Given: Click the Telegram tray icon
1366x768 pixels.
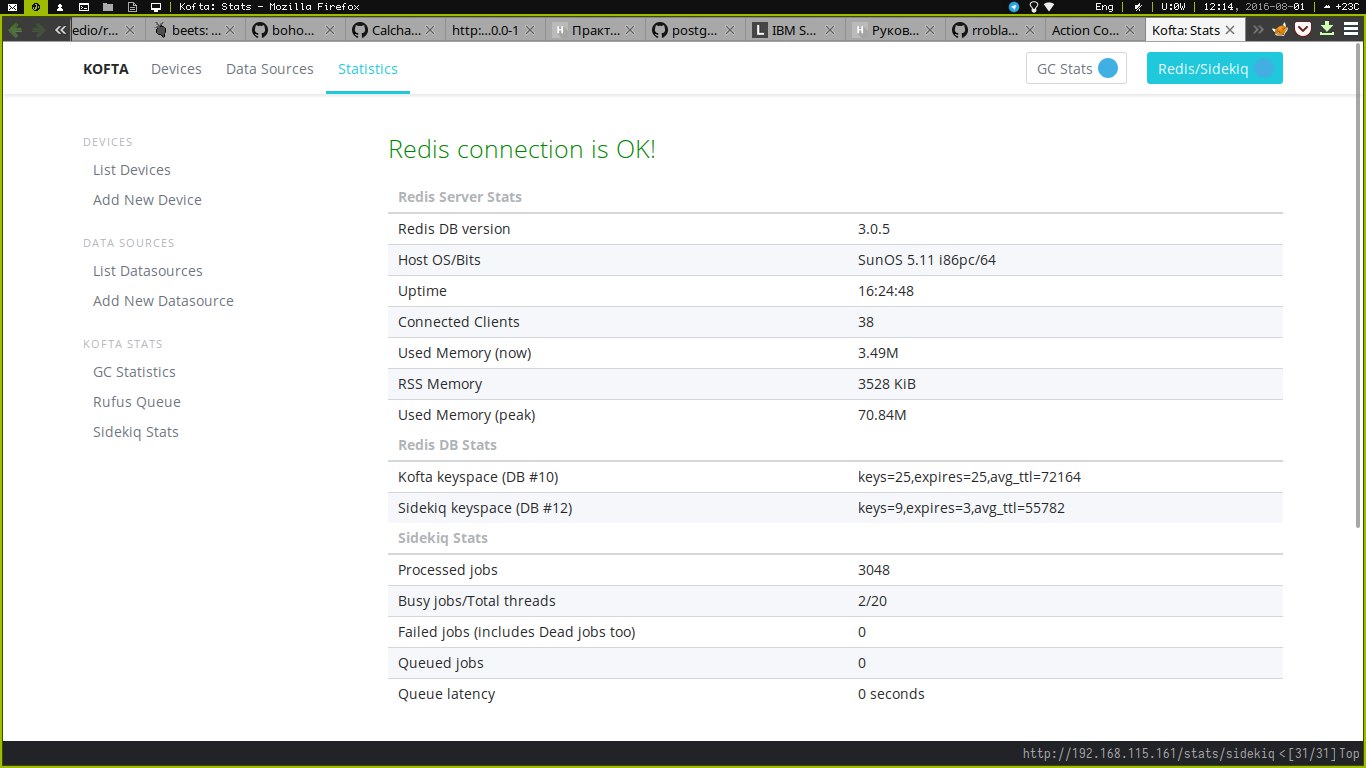Looking at the screenshot, I should (1014, 7).
